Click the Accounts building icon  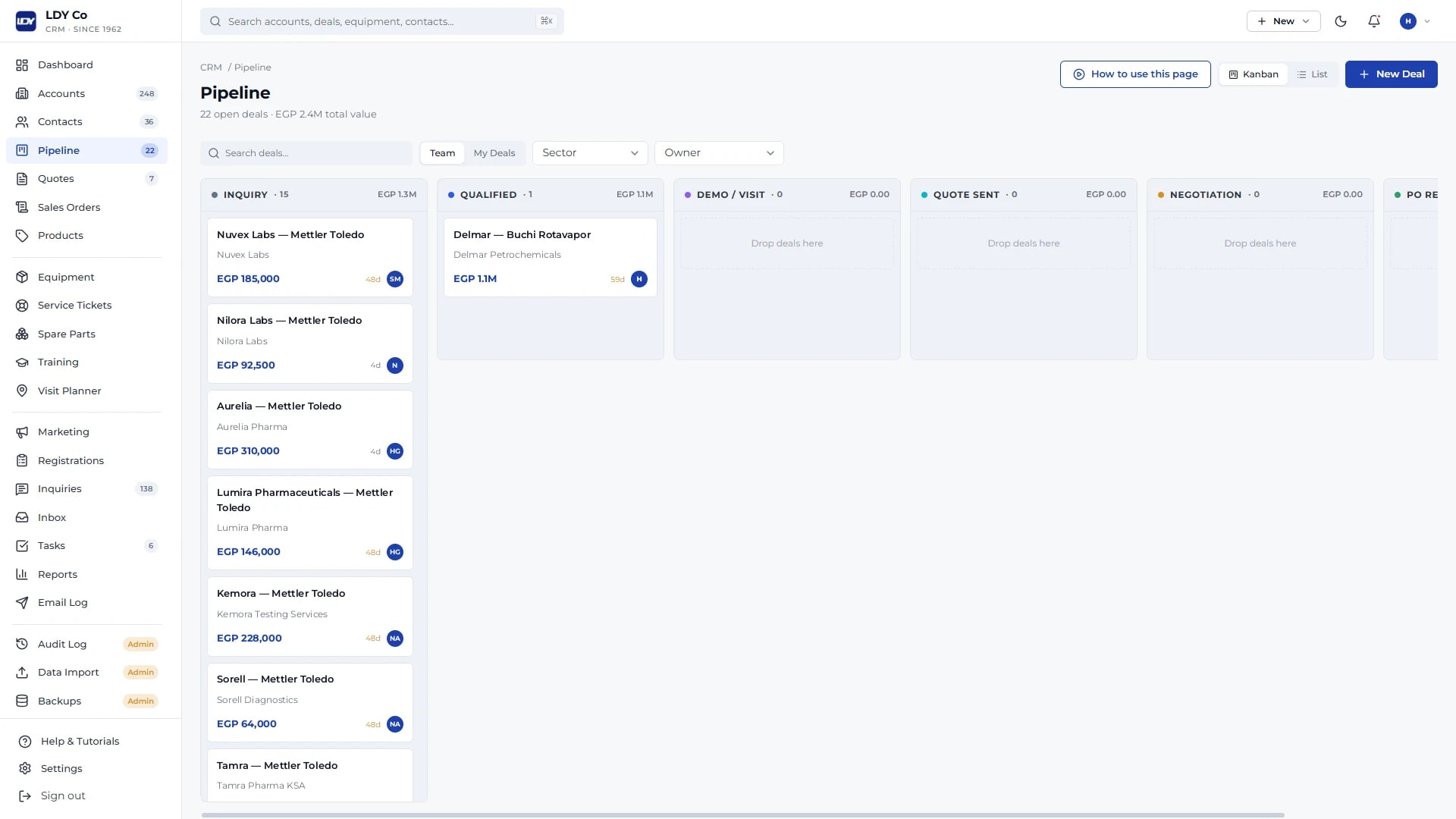(22, 94)
